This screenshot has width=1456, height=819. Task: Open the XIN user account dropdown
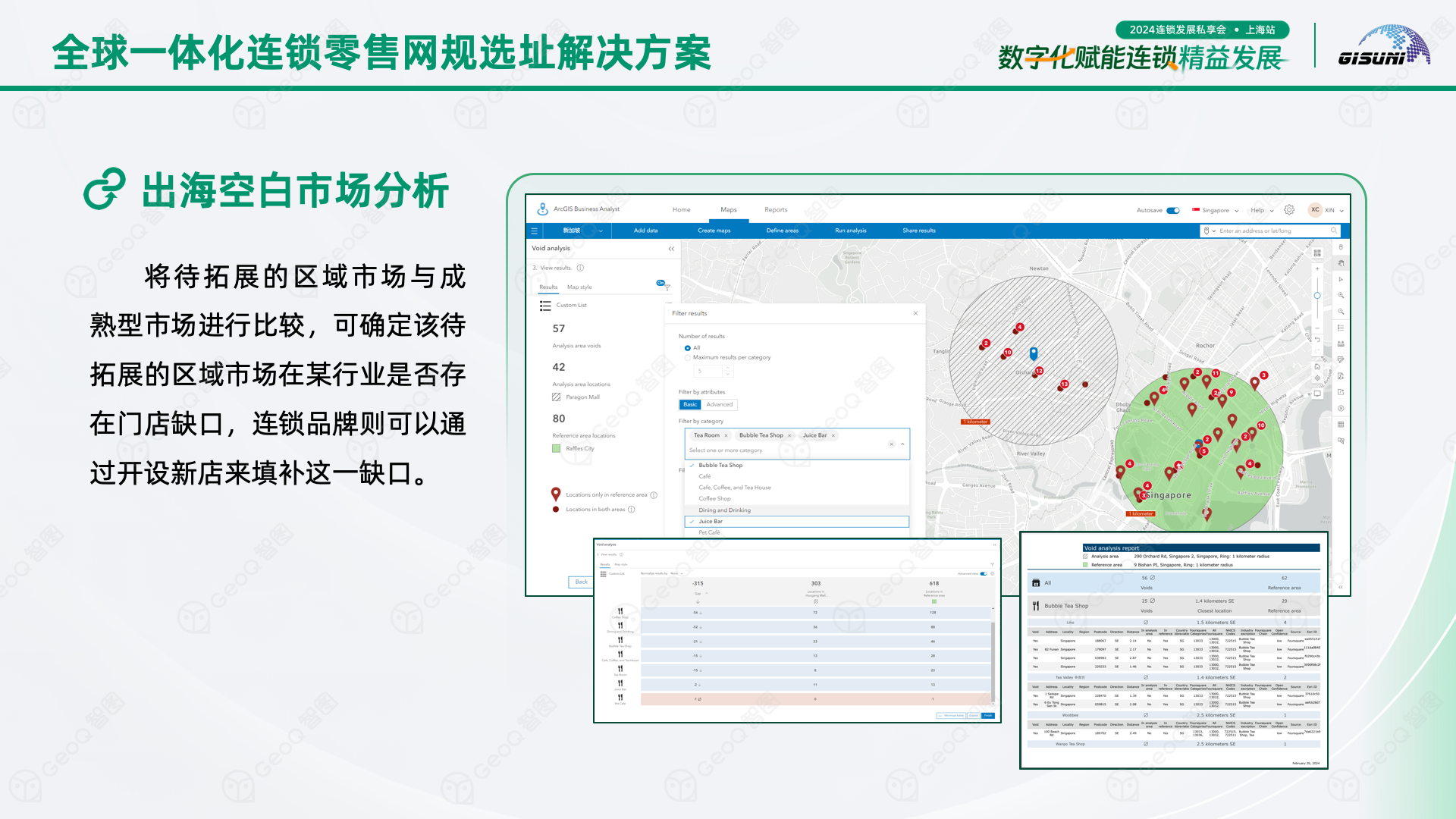point(1327,210)
